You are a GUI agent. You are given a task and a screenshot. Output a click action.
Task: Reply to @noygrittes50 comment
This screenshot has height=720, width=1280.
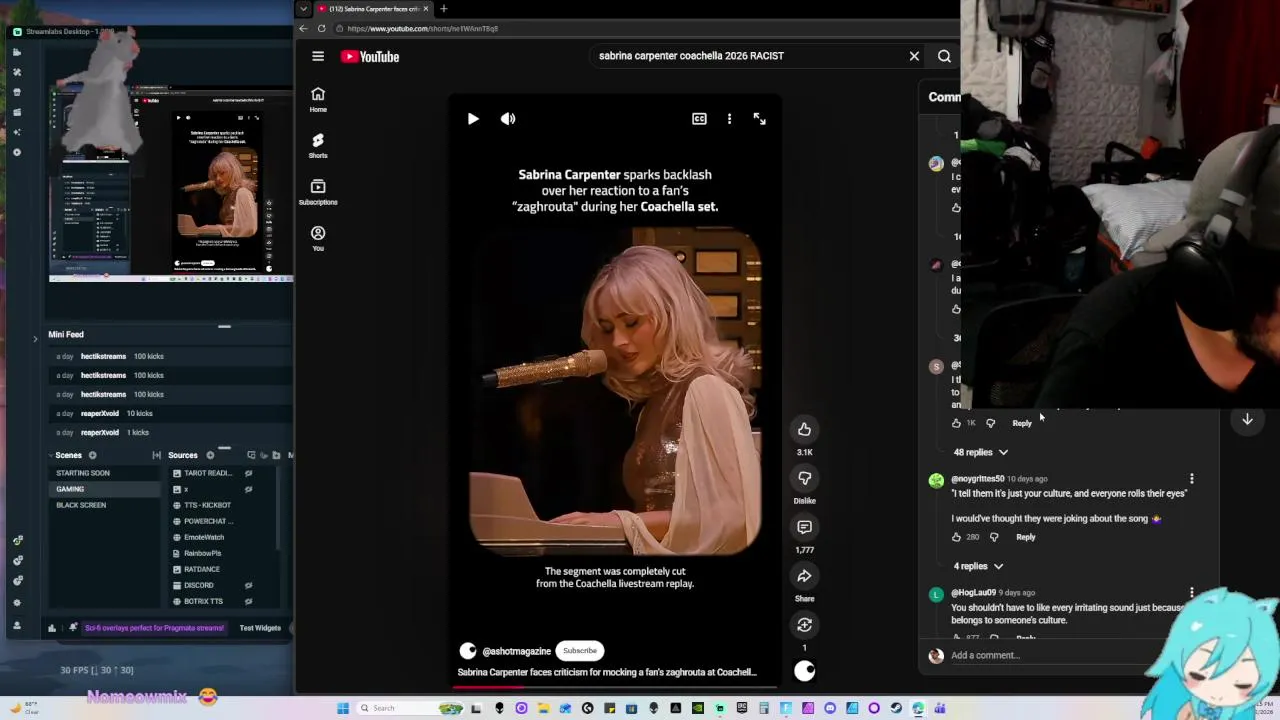pos(1026,537)
